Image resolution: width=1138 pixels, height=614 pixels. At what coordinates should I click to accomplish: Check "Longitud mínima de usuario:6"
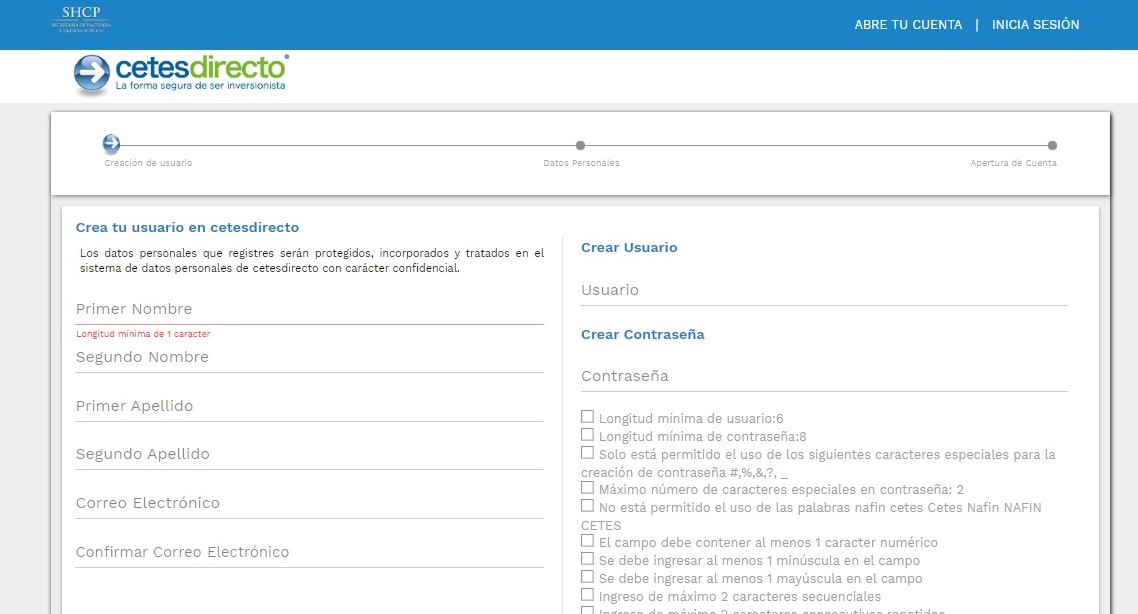[587, 415]
